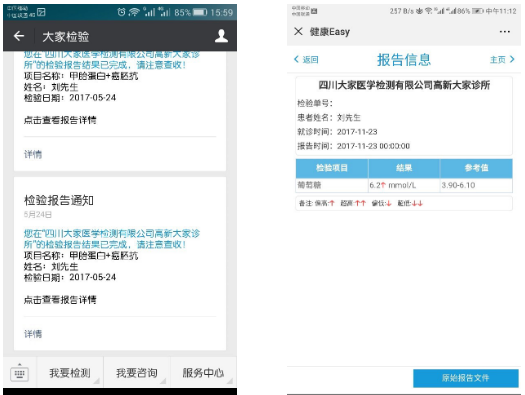Open 详情 link of the upper notification card
This screenshot has height=395, width=525.
click(33, 154)
